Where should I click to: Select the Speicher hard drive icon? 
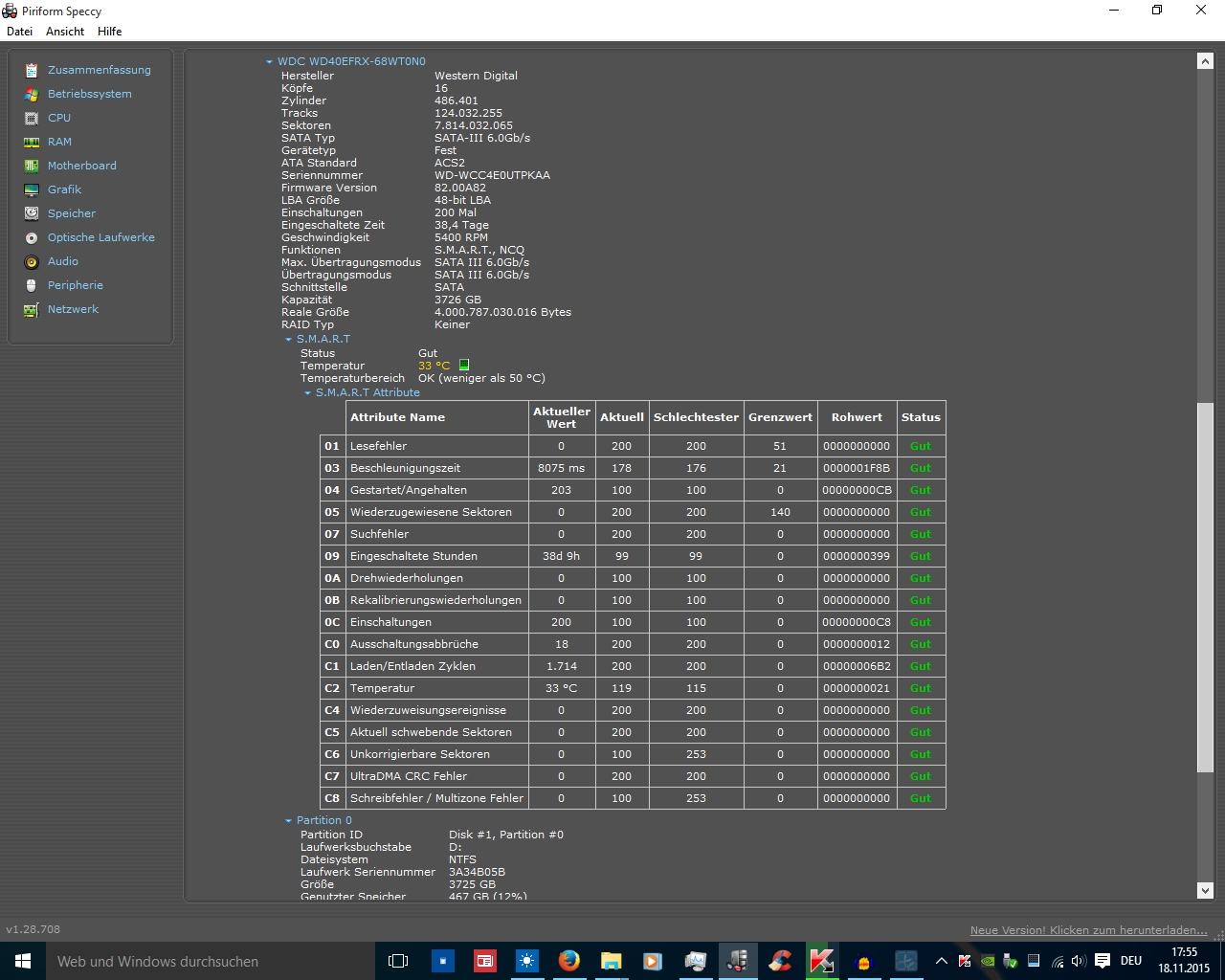32,213
